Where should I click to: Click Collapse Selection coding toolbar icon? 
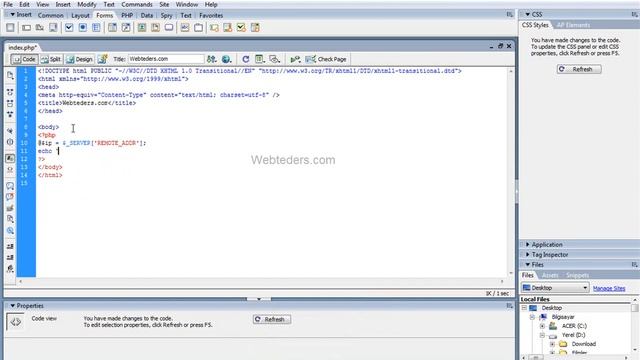click(x=10, y=103)
